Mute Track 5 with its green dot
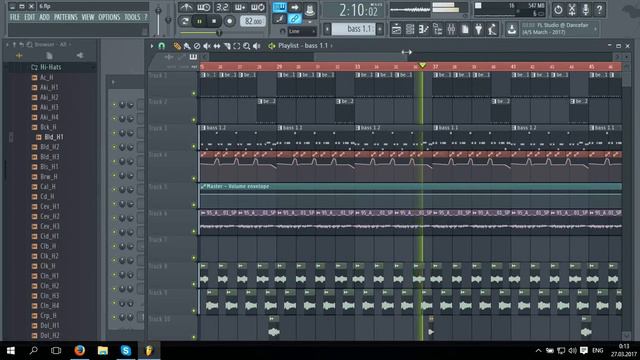 [194, 205]
